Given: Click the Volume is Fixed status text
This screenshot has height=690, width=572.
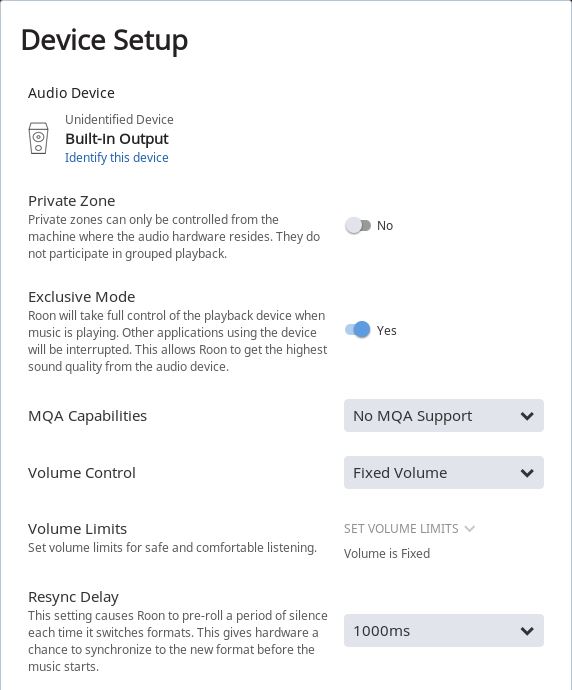Looking at the screenshot, I should [x=387, y=554].
